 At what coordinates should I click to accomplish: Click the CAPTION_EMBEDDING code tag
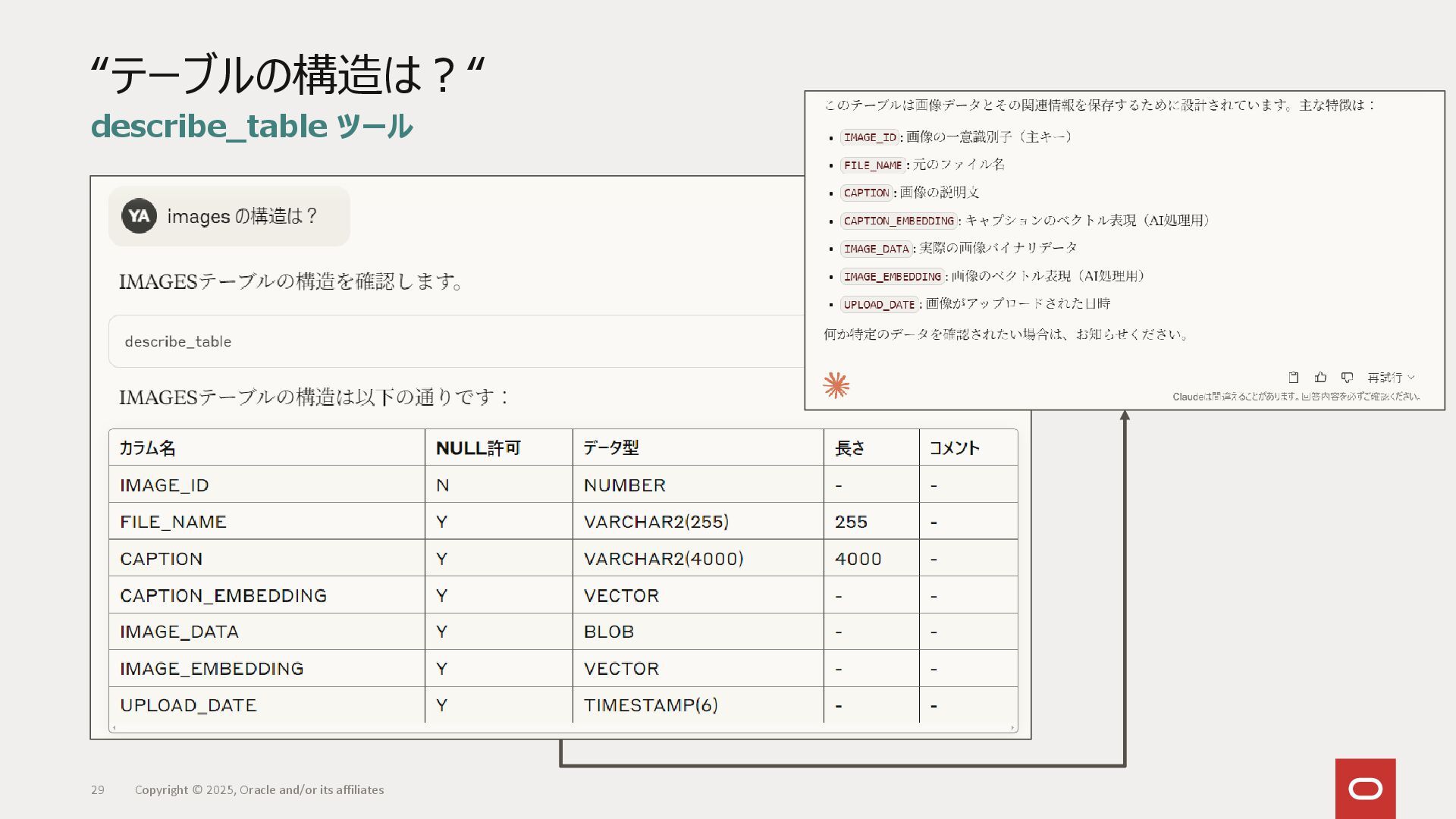pos(899,221)
